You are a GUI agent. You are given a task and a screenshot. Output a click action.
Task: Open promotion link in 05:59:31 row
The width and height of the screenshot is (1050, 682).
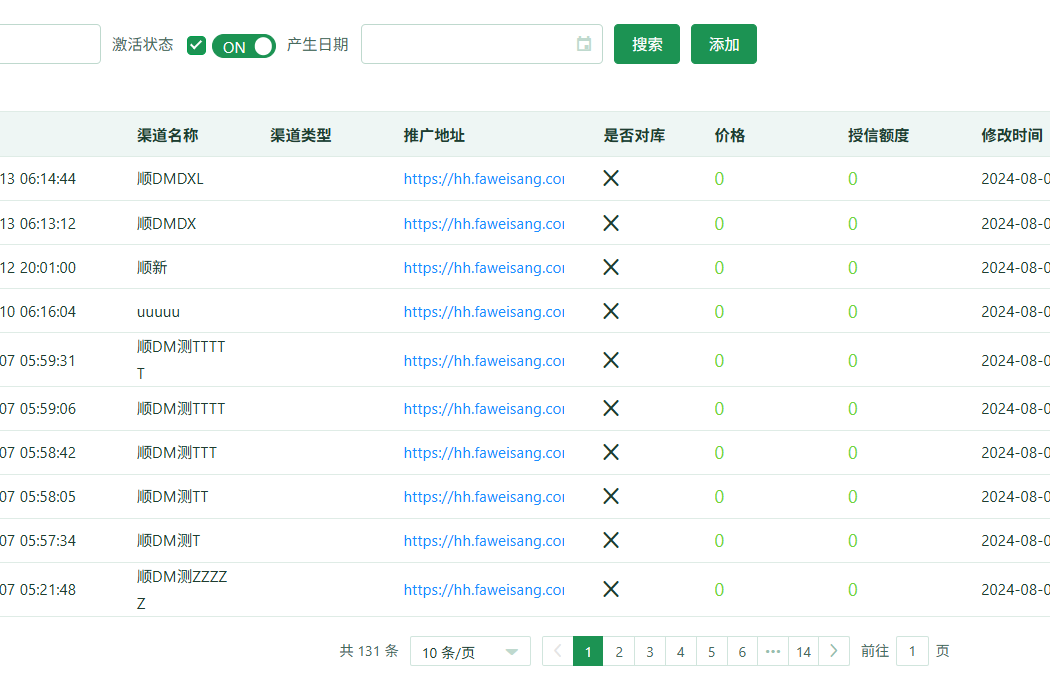[484, 361]
